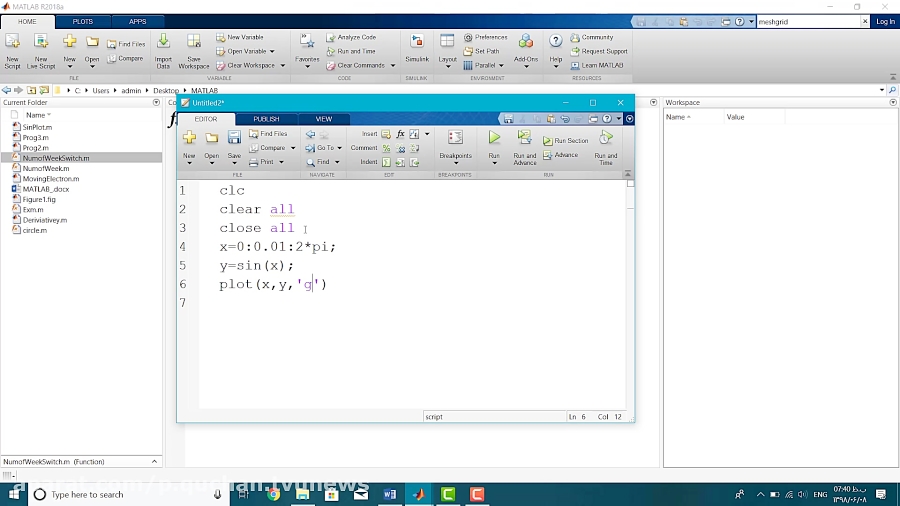Click the Run and Time icon
The height and width of the screenshot is (506, 900).
606,139
